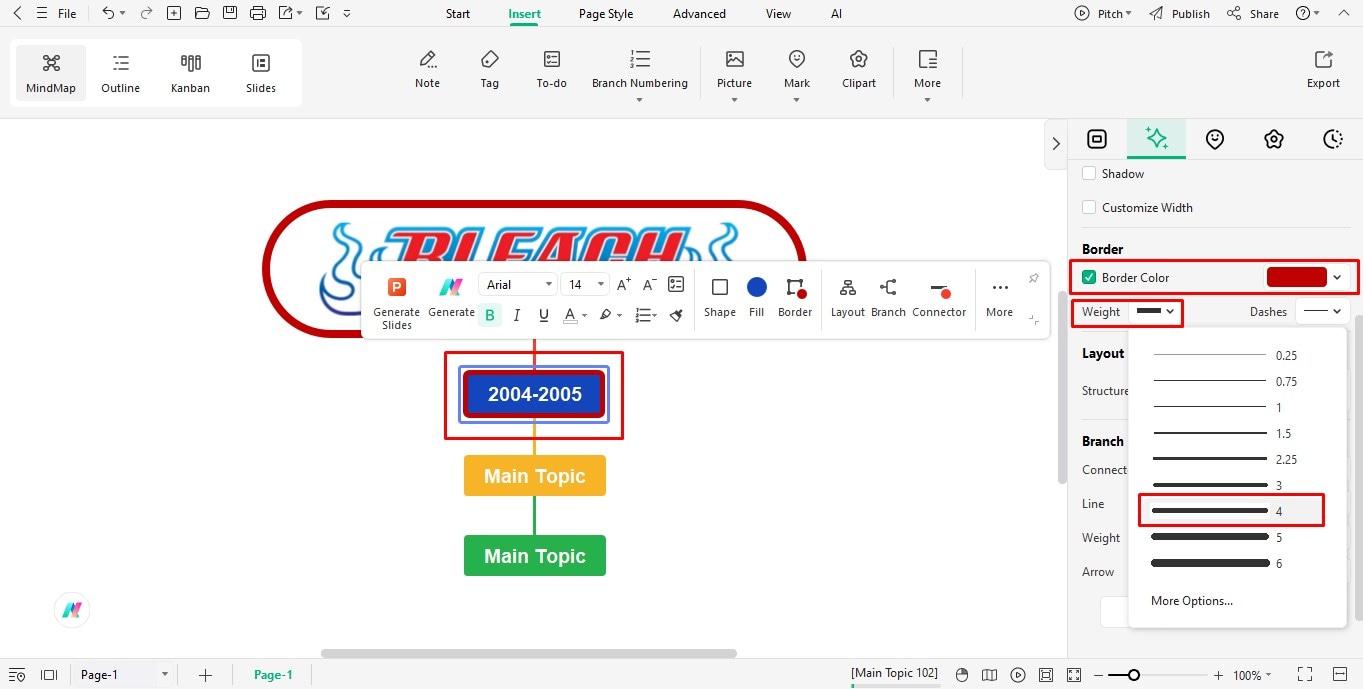
Task: Open Branch option in floating toolbar
Action: [x=888, y=298]
